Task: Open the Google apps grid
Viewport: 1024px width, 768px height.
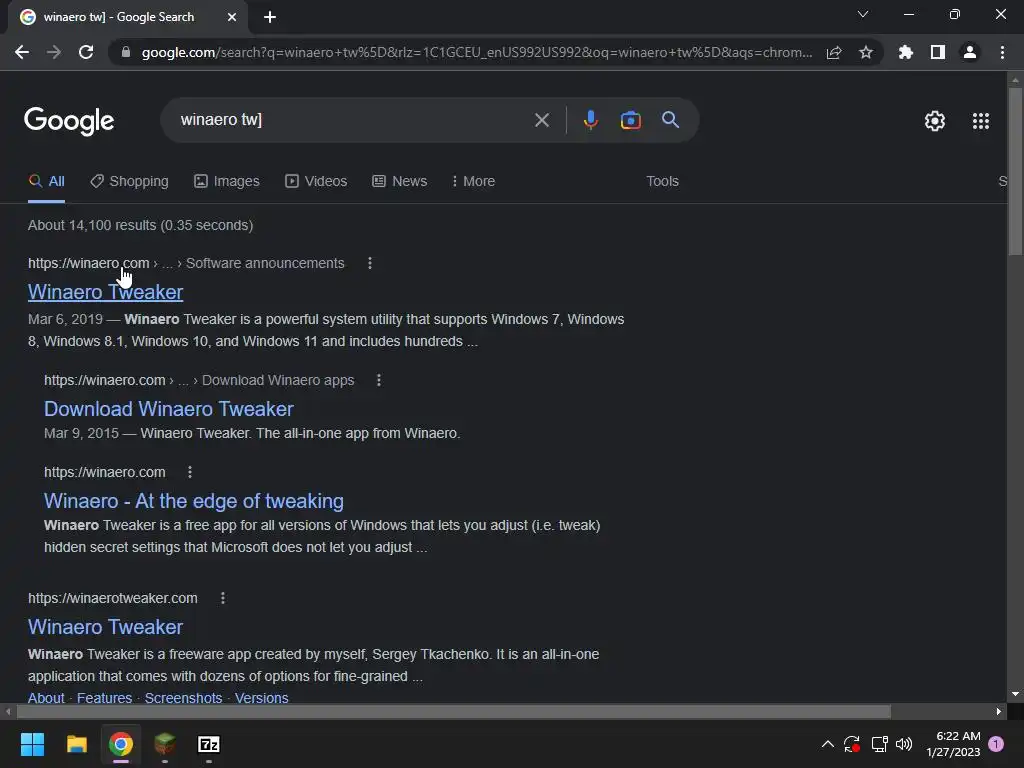Action: tap(981, 121)
